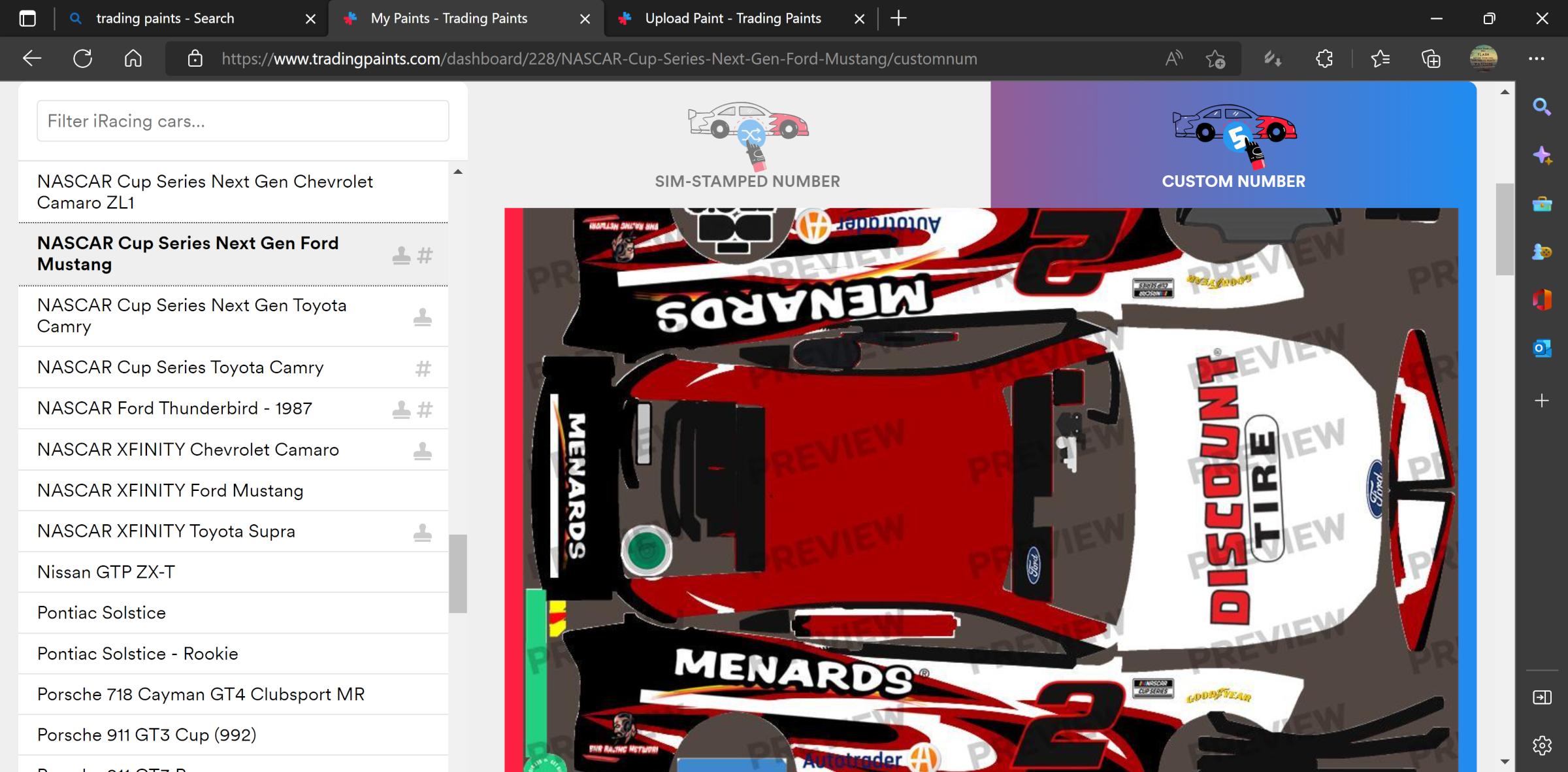Switch to the Sim-Stamped Number mode
The height and width of the screenshot is (772, 1568).
(747, 145)
